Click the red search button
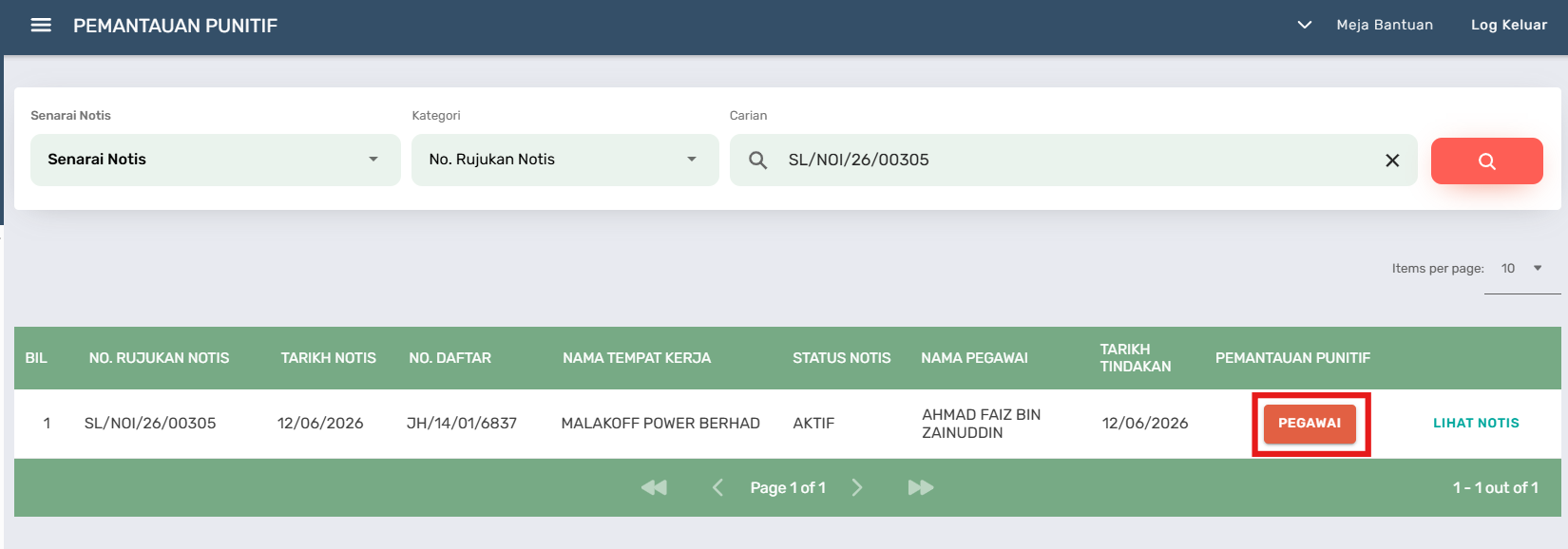 click(x=1486, y=161)
